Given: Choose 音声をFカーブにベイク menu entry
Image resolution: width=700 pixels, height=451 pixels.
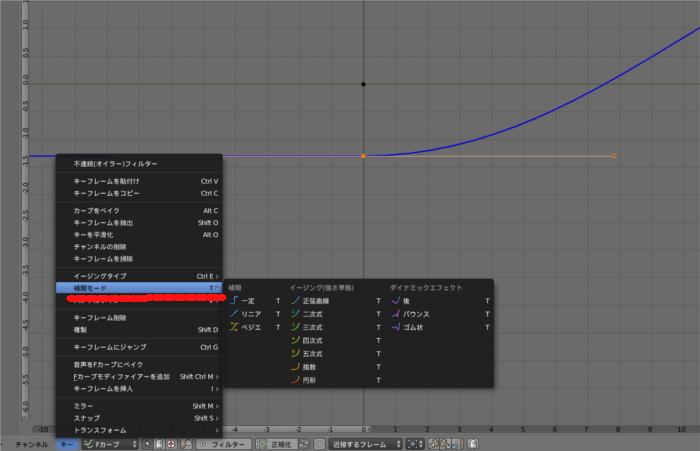Looking at the screenshot, I should [139, 365].
